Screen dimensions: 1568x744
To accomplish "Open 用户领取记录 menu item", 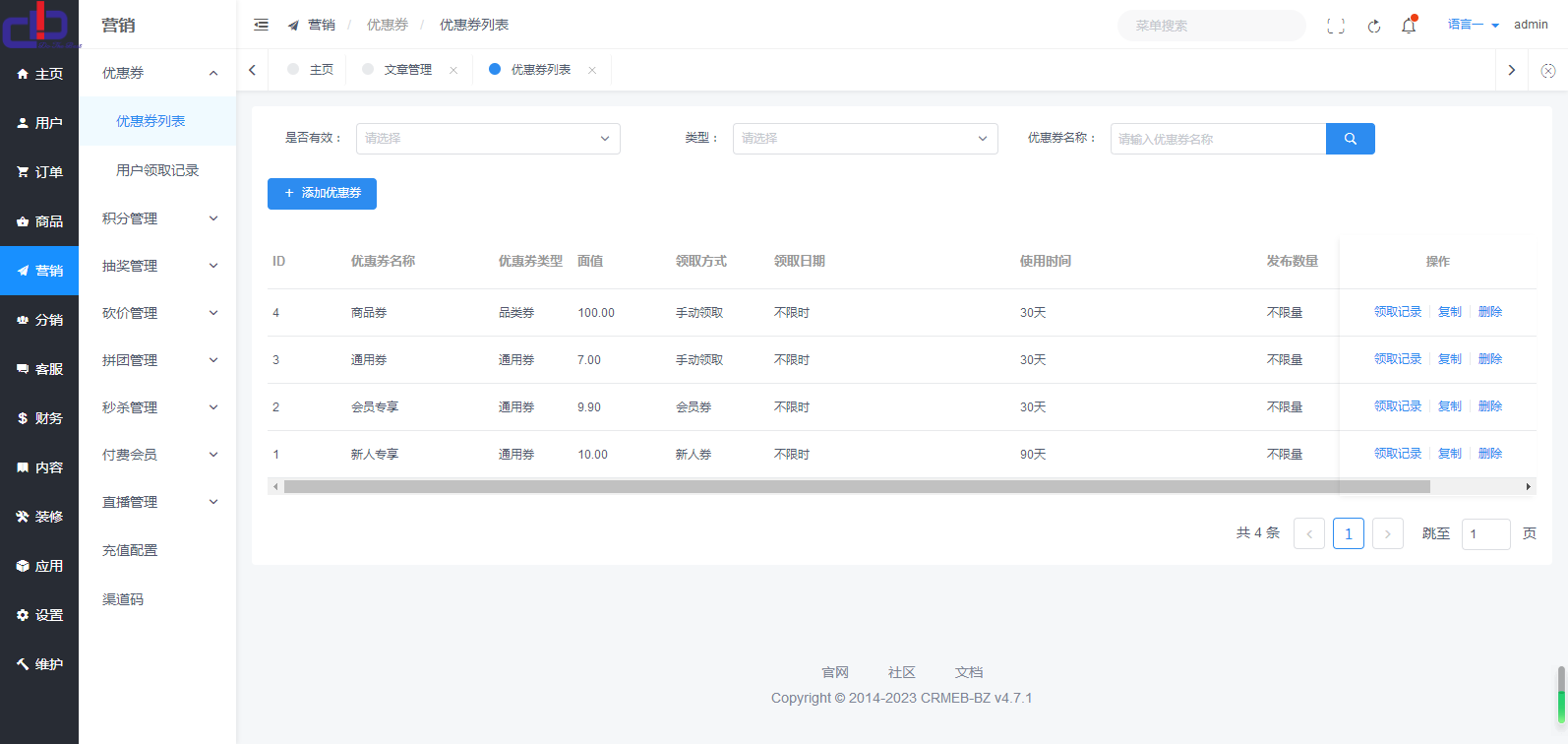I will (157, 170).
